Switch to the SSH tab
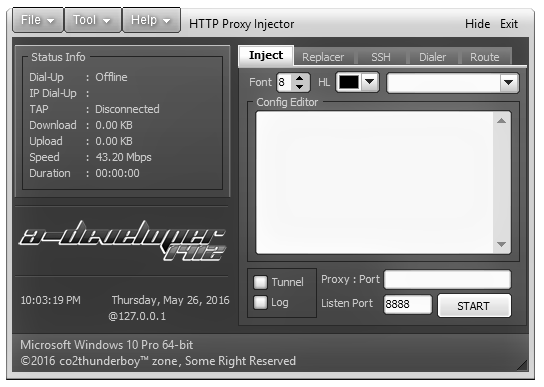This screenshot has height=387, width=544. pos(381,57)
